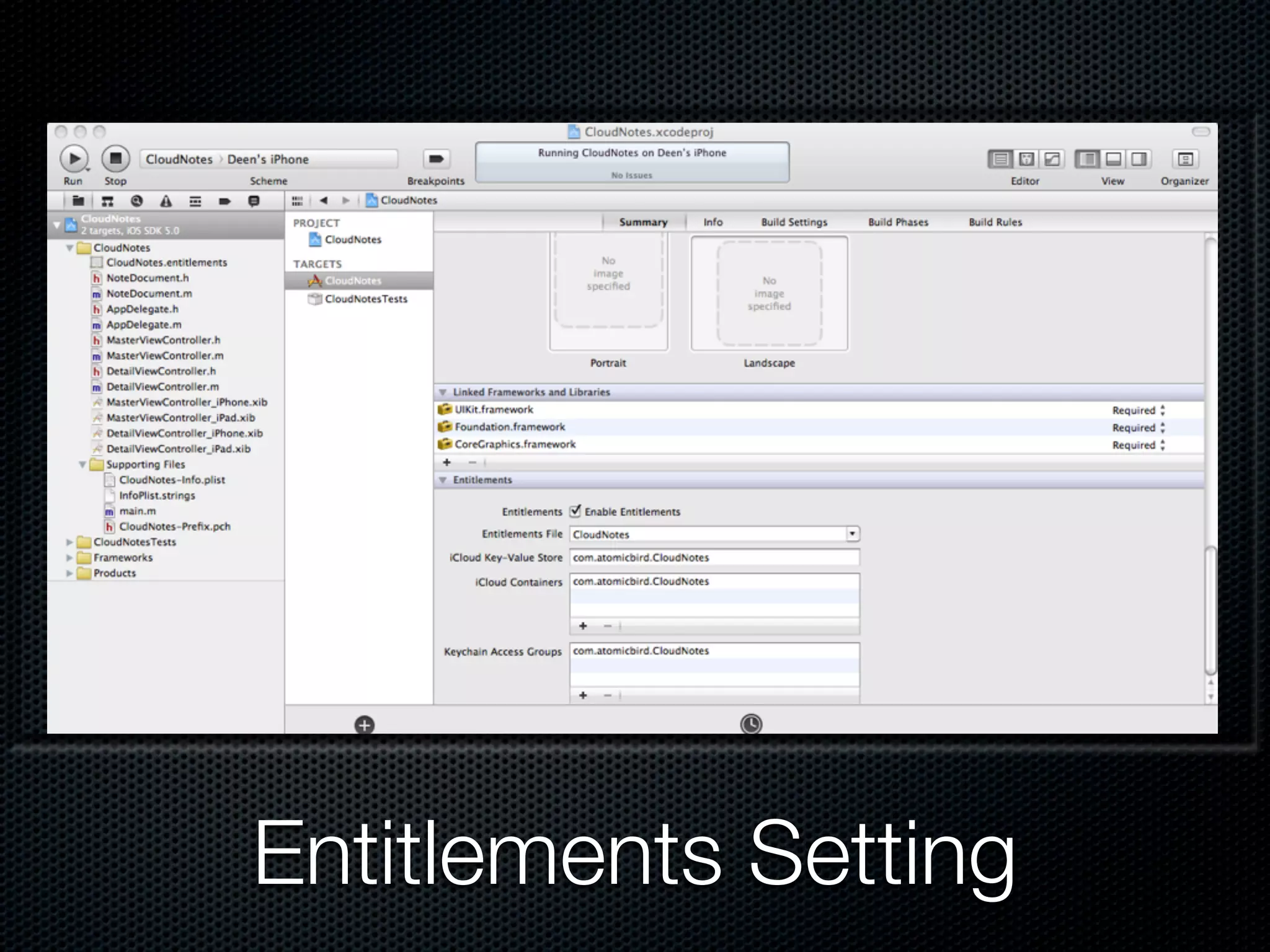Toggle the Breakpoints button

pos(436,159)
